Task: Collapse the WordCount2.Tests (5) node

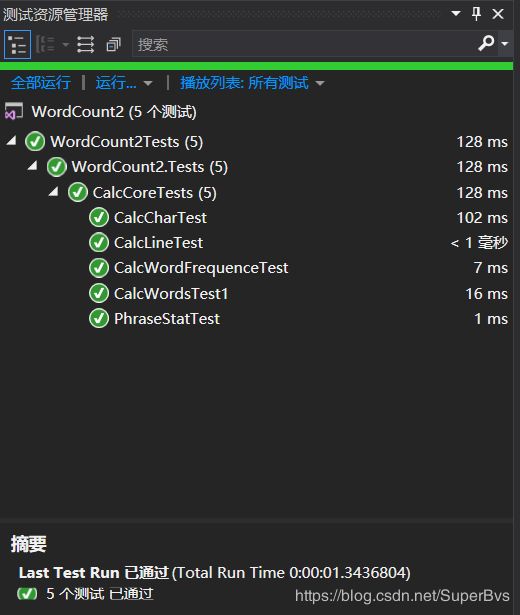Action: tap(33, 166)
